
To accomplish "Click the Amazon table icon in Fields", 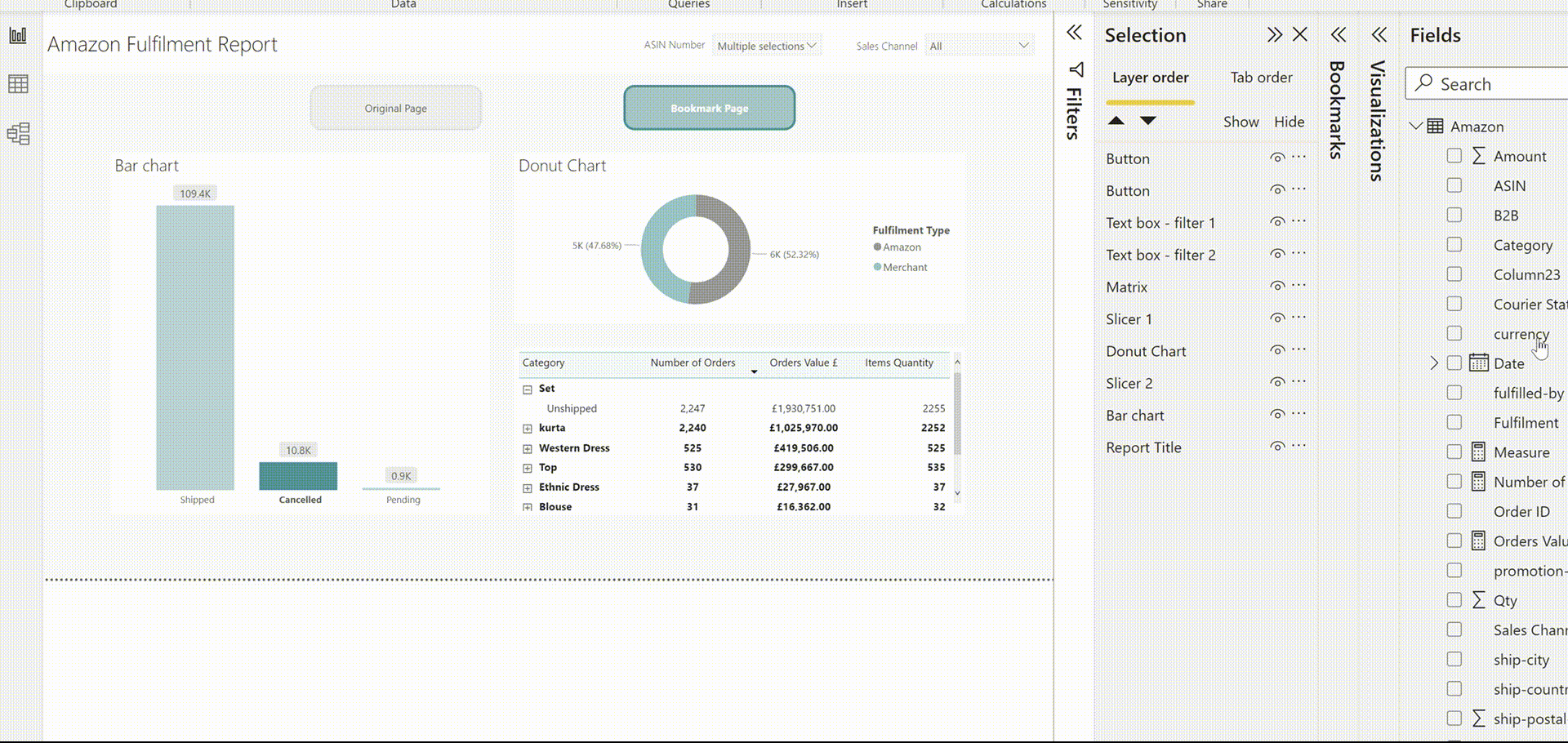I will 1435,127.
